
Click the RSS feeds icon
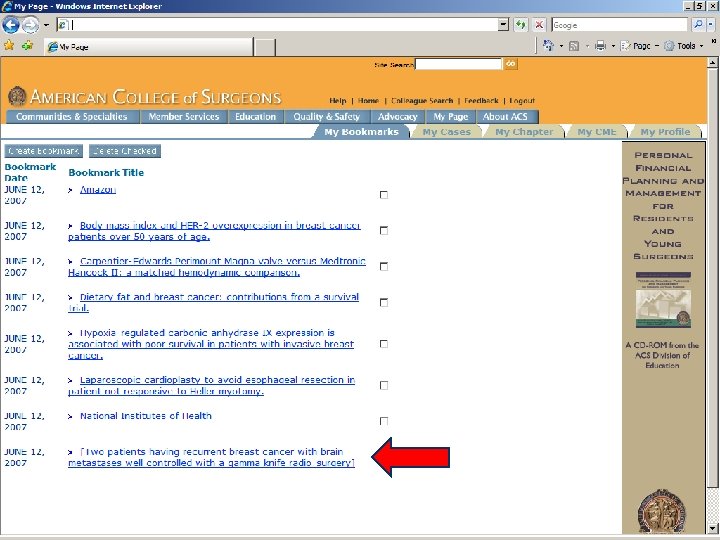[x=574, y=46]
